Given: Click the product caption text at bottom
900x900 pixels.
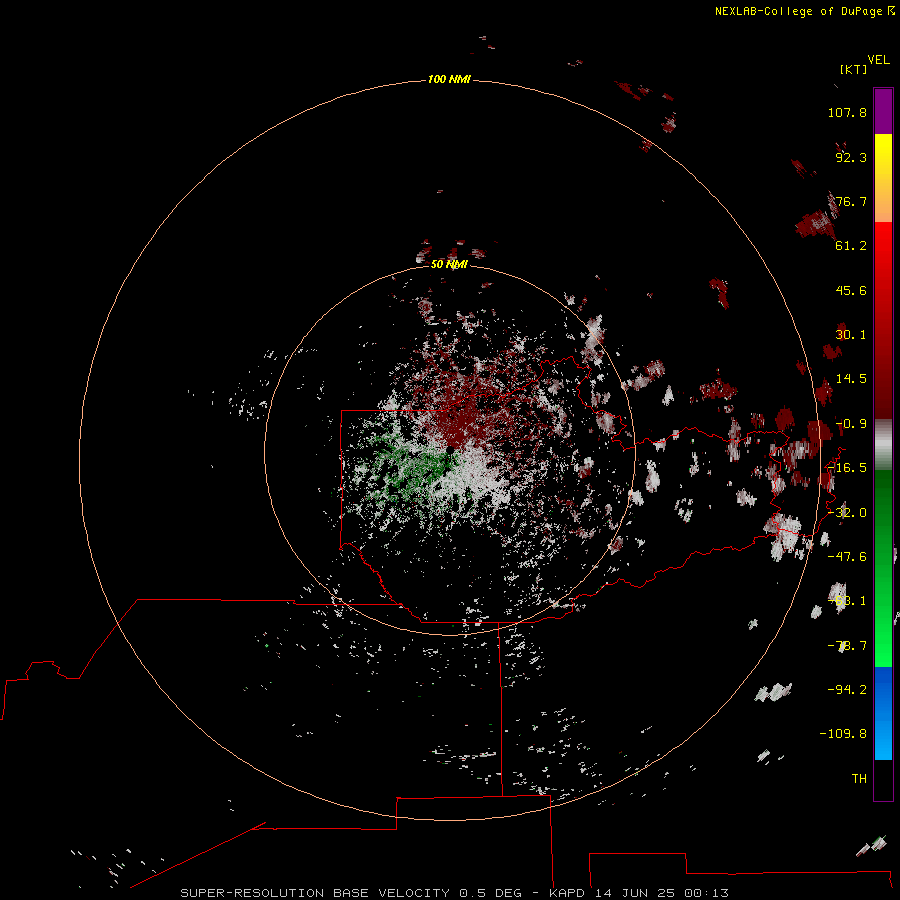Looking at the screenshot, I should pos(454,893).
